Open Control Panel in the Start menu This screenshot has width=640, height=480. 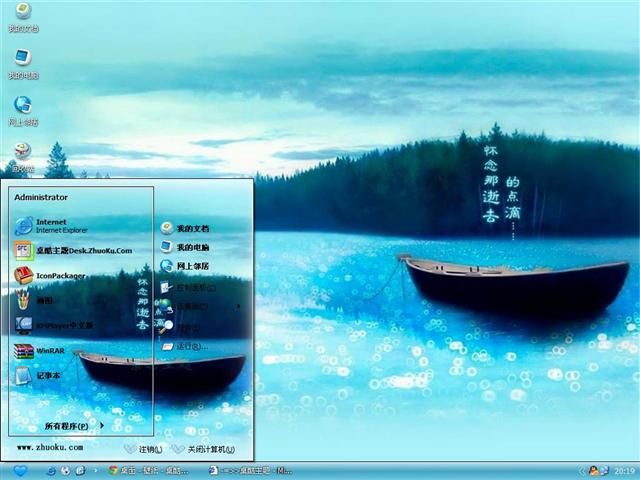188,287
